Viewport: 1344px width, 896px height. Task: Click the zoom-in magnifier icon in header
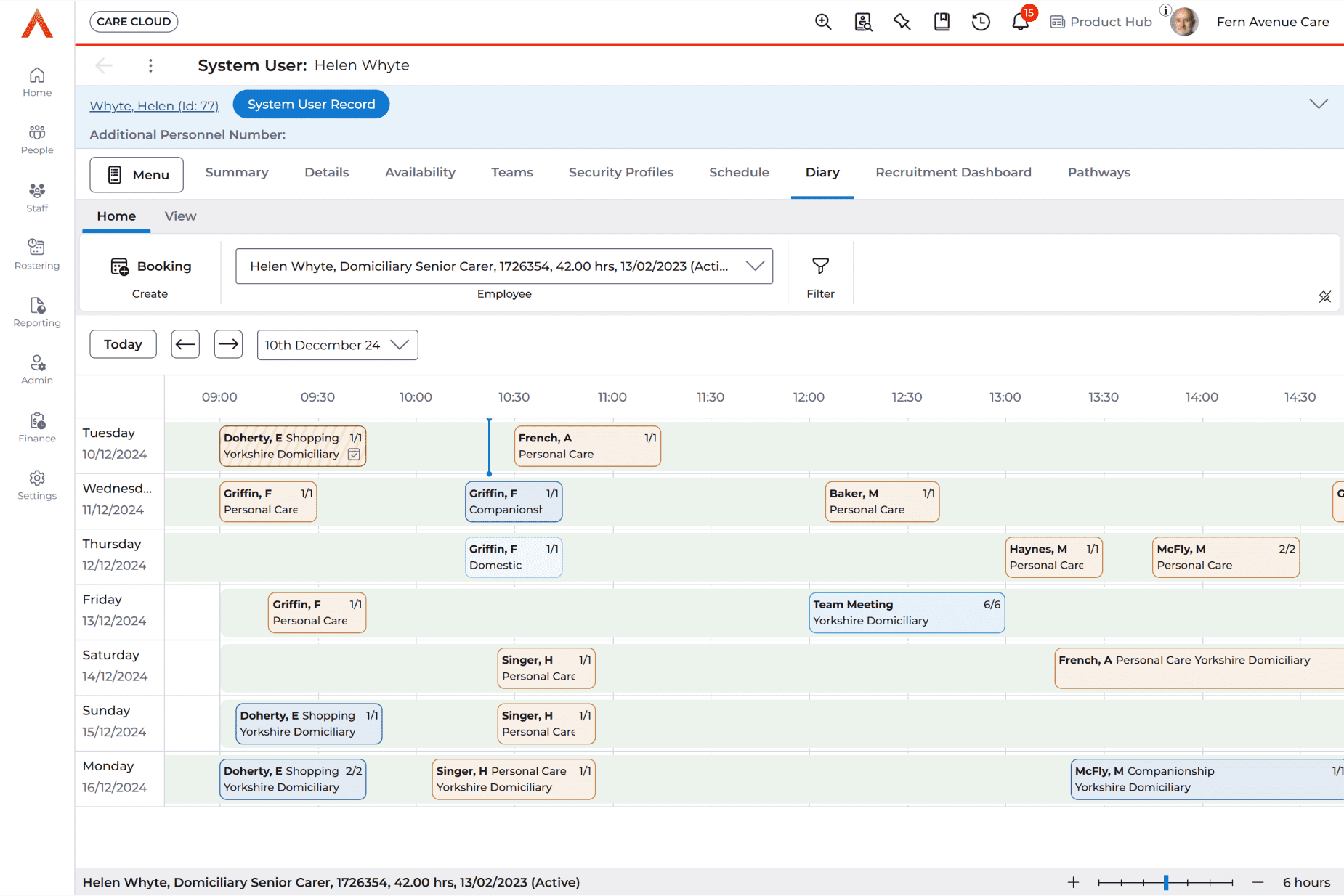pos(823,22)
